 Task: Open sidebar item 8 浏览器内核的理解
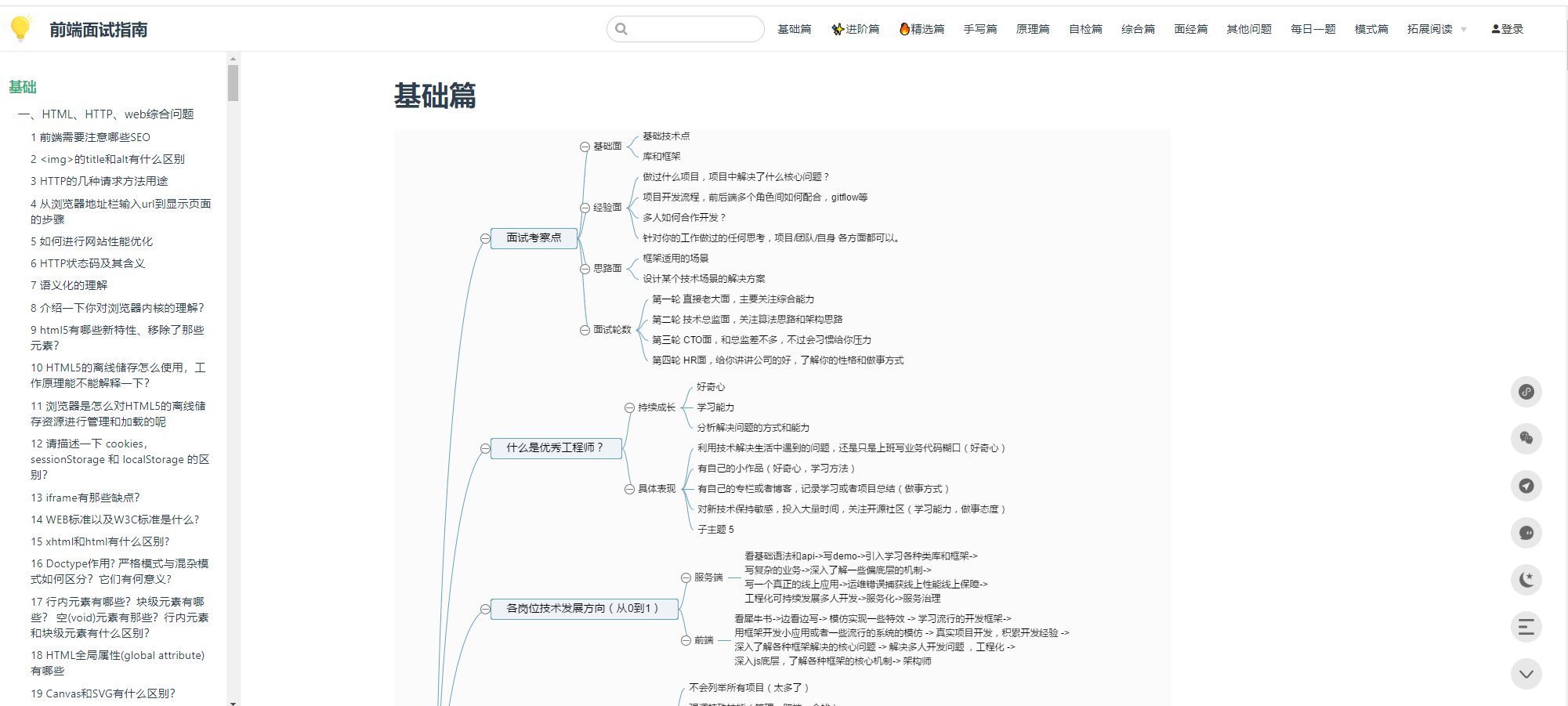[118, 308]
